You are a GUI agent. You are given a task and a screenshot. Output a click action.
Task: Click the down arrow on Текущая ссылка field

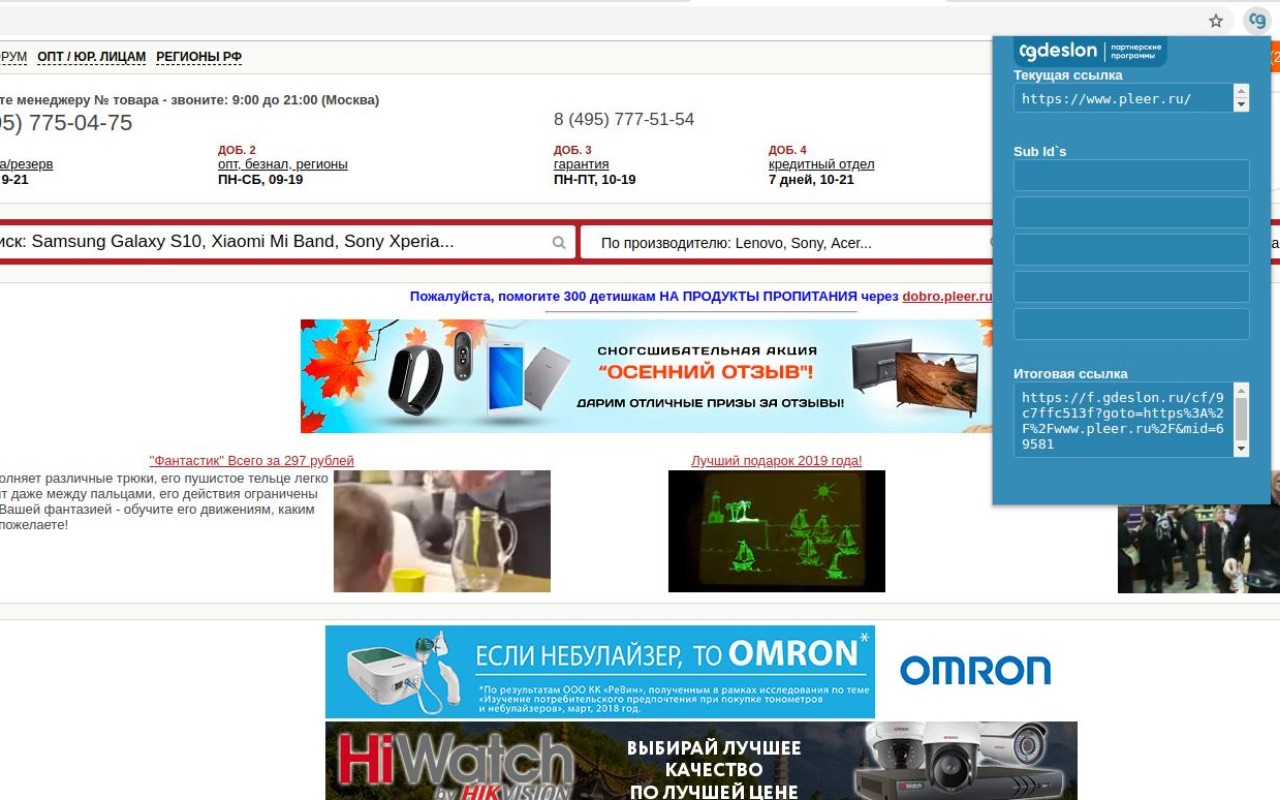[x=1241, y=105]
